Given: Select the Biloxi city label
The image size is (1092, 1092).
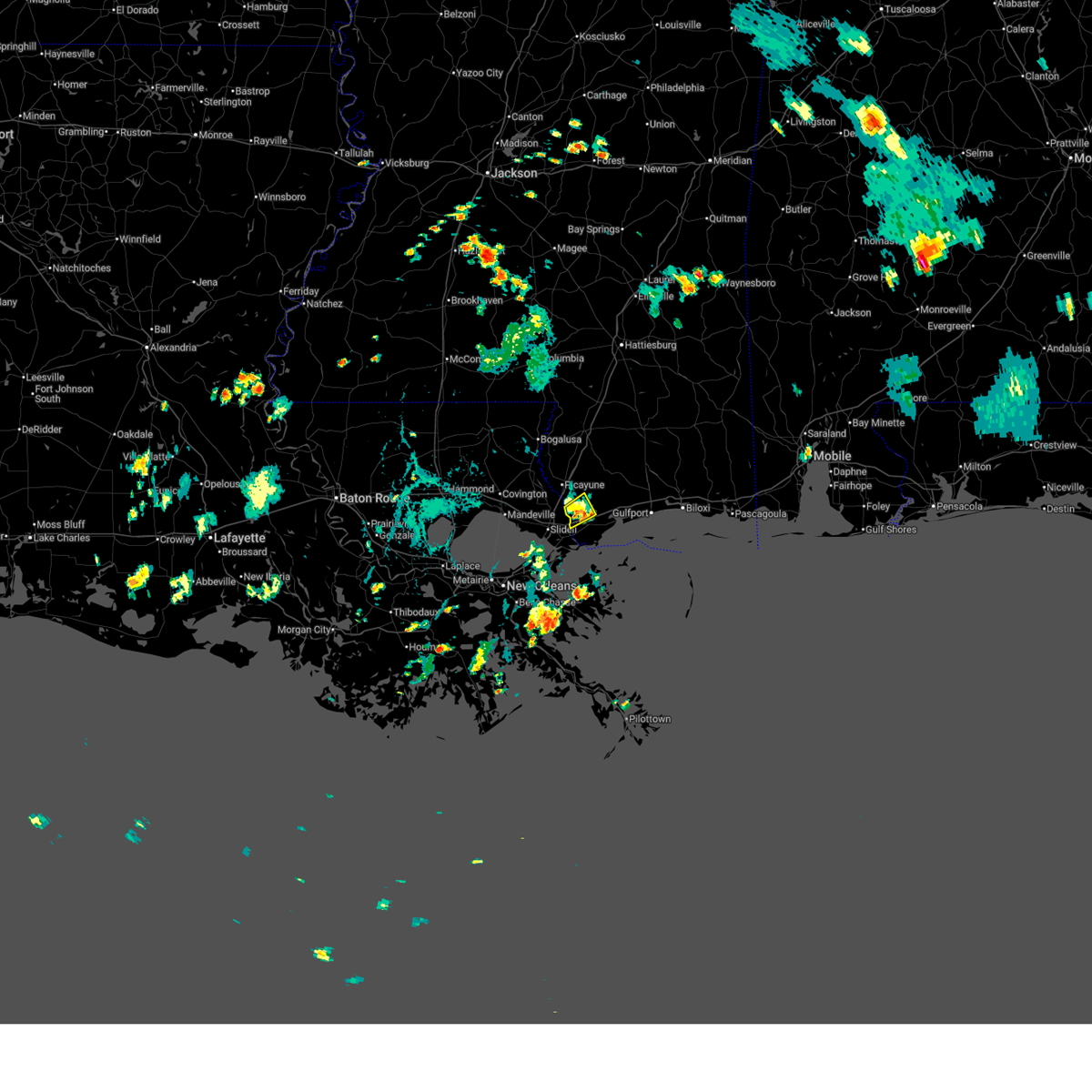Looking at the screenshot, I should [698, 508].
